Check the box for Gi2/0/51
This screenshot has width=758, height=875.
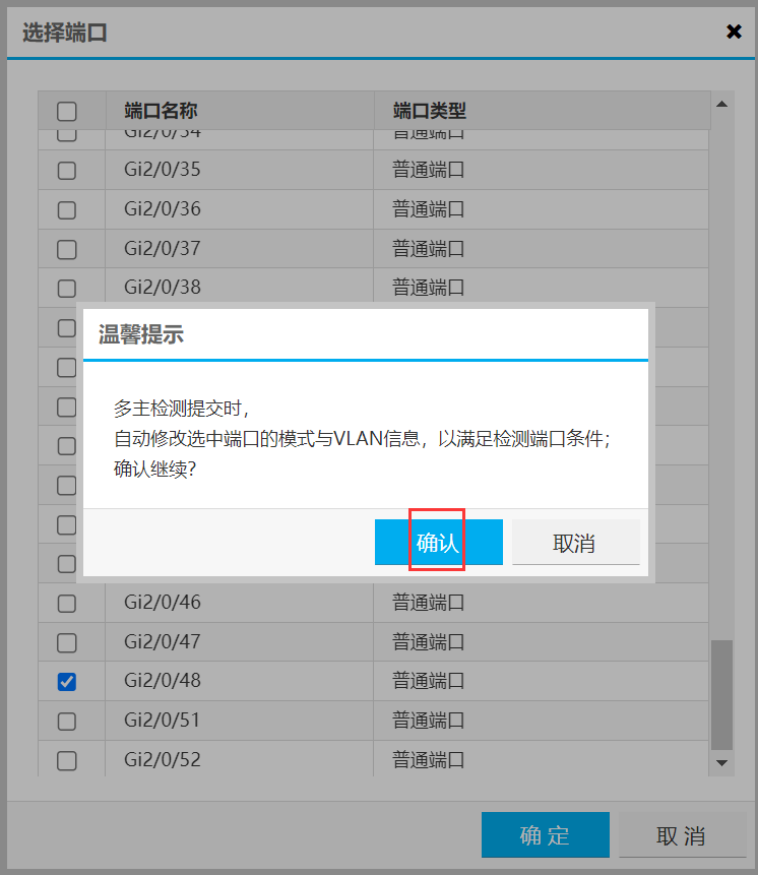(x=66, y=721)
